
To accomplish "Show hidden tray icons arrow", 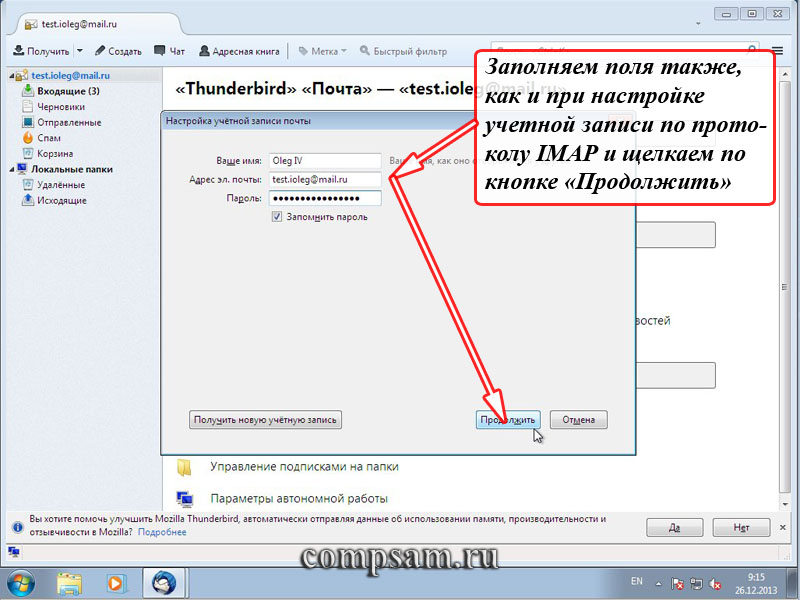I will click(658, 584).
